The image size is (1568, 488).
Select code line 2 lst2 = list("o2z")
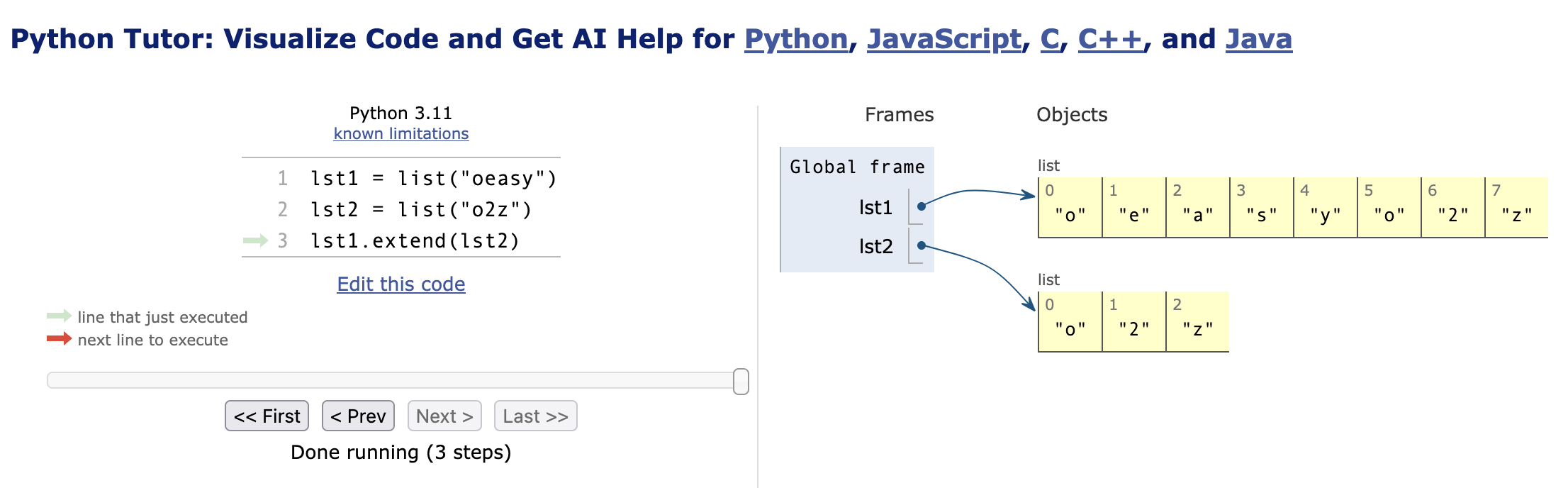tap(420, 210)
